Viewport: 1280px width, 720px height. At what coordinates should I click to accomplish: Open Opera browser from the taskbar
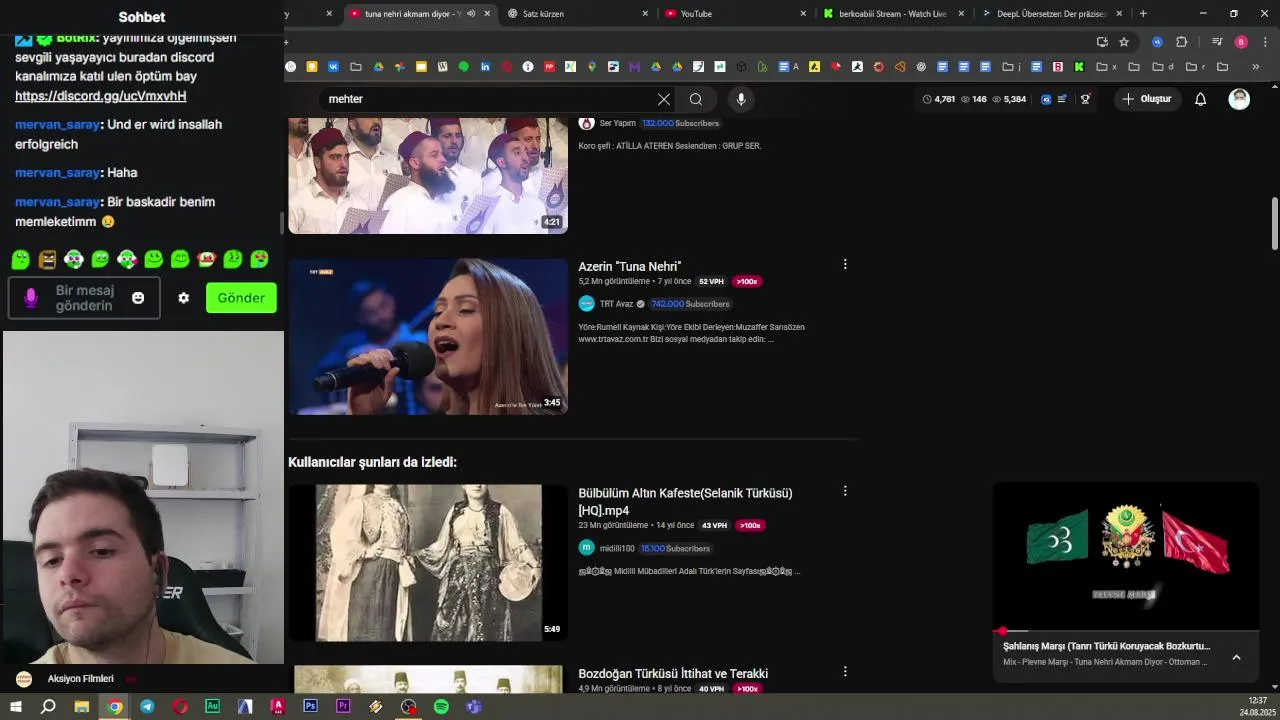pyautogui.click(x=180, y=706)
